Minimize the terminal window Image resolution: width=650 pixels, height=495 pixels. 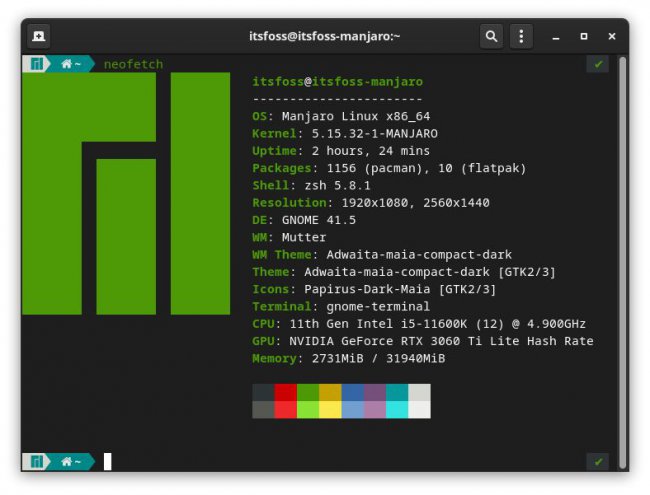(556, 37)
